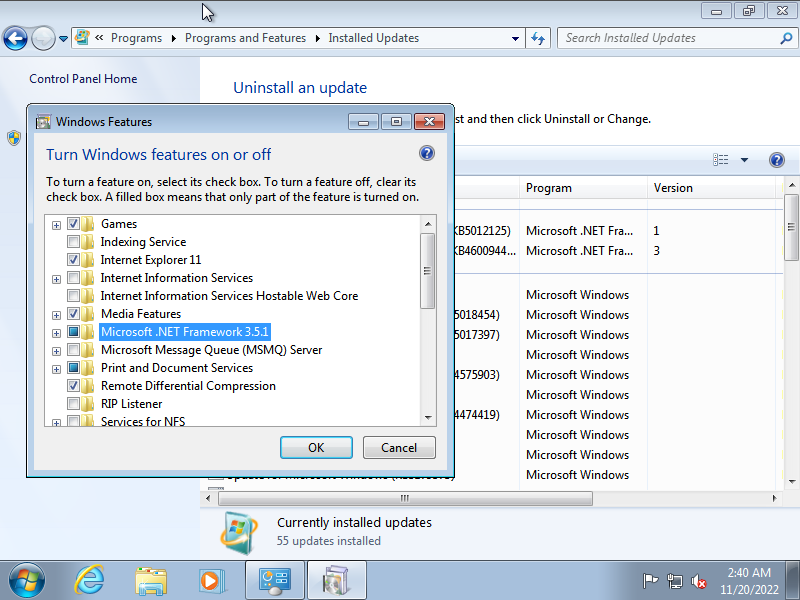Open Windows Explorer from taskbar
This screenshot has height=600, width=800.
coord(151,581)
